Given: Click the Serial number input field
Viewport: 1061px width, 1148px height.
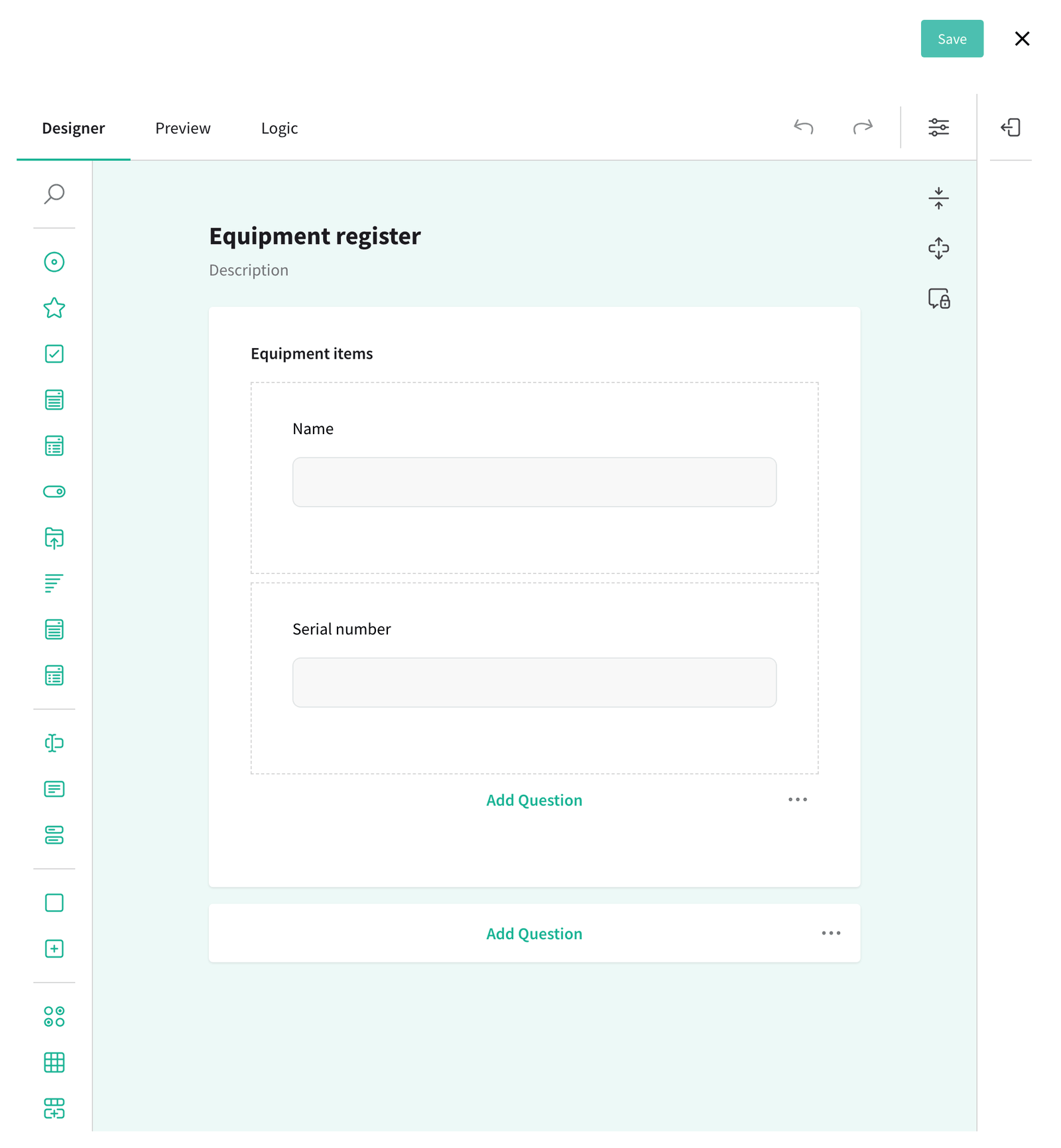Looking at the screenshot, I should [534, 682].
